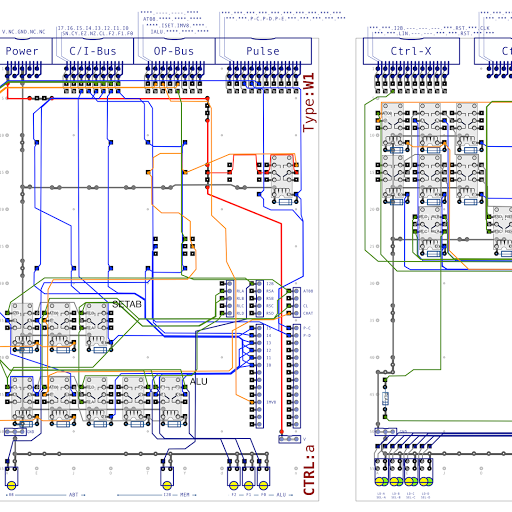Click the LD-C yellow-green LED pair
Viewport: 512px width, 512px height.
tap(411, 482)
